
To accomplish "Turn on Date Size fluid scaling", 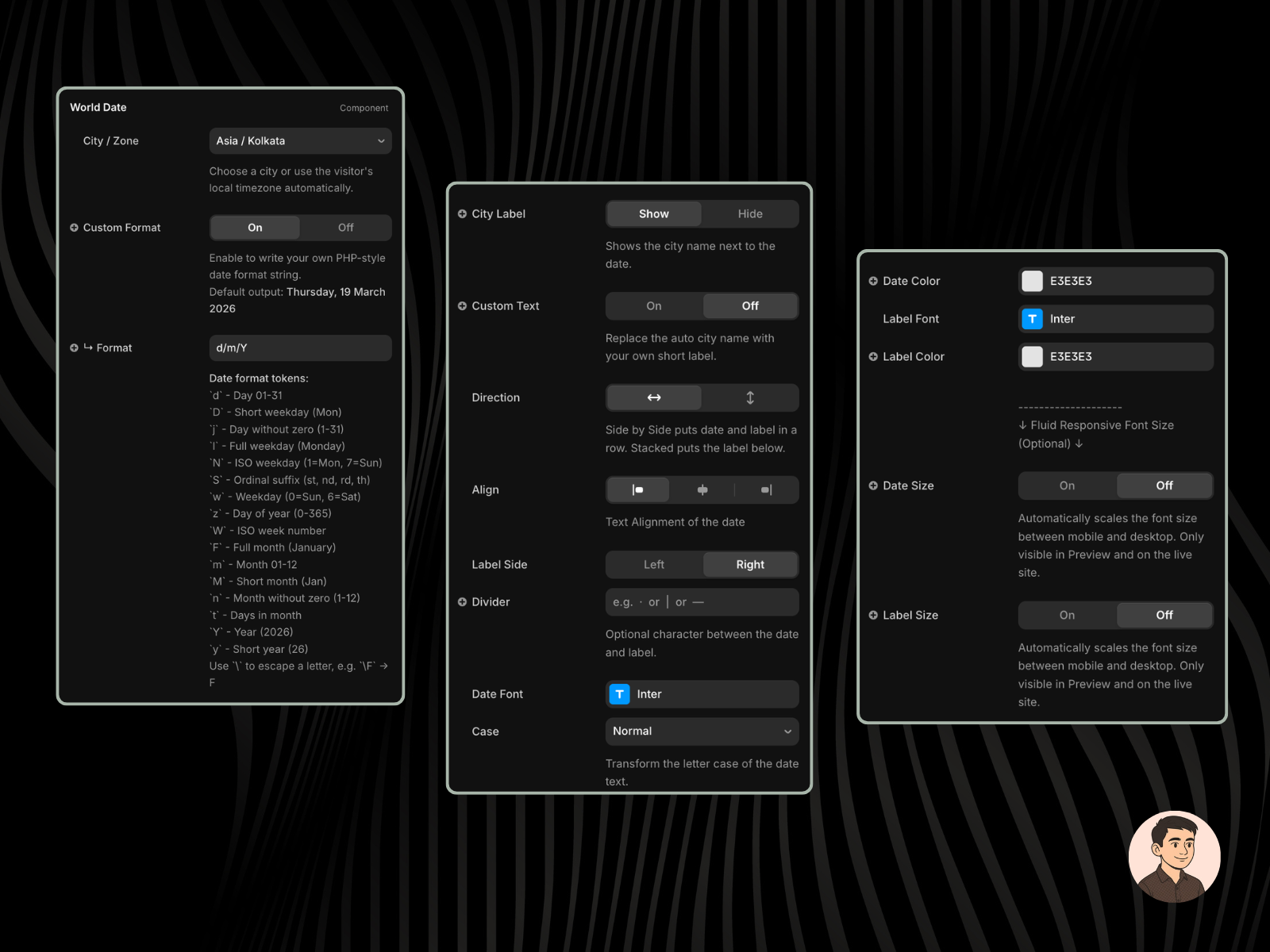I will [1066, 486].
